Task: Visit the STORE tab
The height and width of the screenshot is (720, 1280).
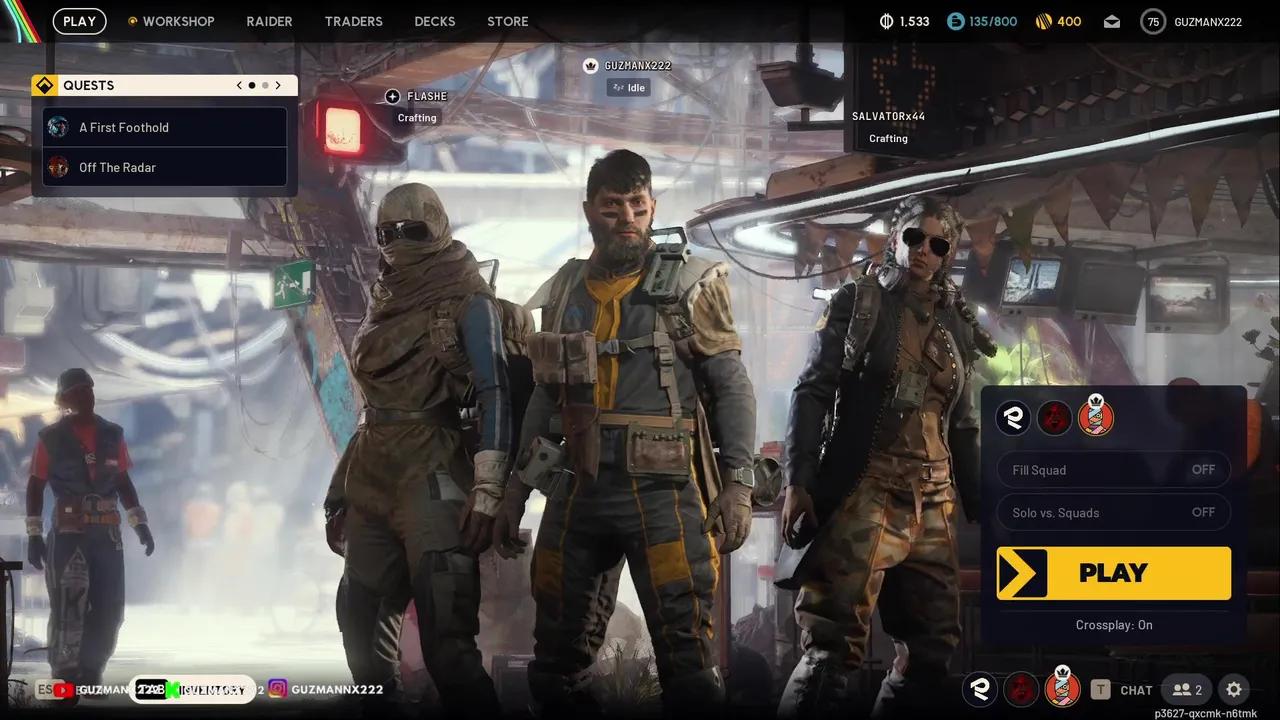Action: [x=508, y=21]
